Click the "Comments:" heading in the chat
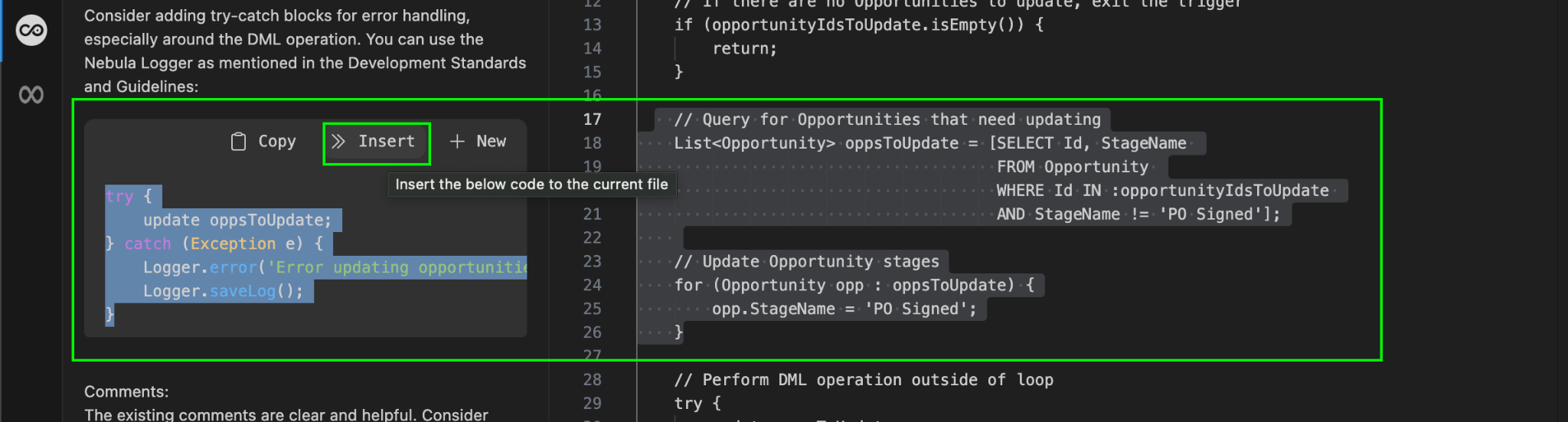This screenshot has width=1568, height=422. [x=126, y=392]
